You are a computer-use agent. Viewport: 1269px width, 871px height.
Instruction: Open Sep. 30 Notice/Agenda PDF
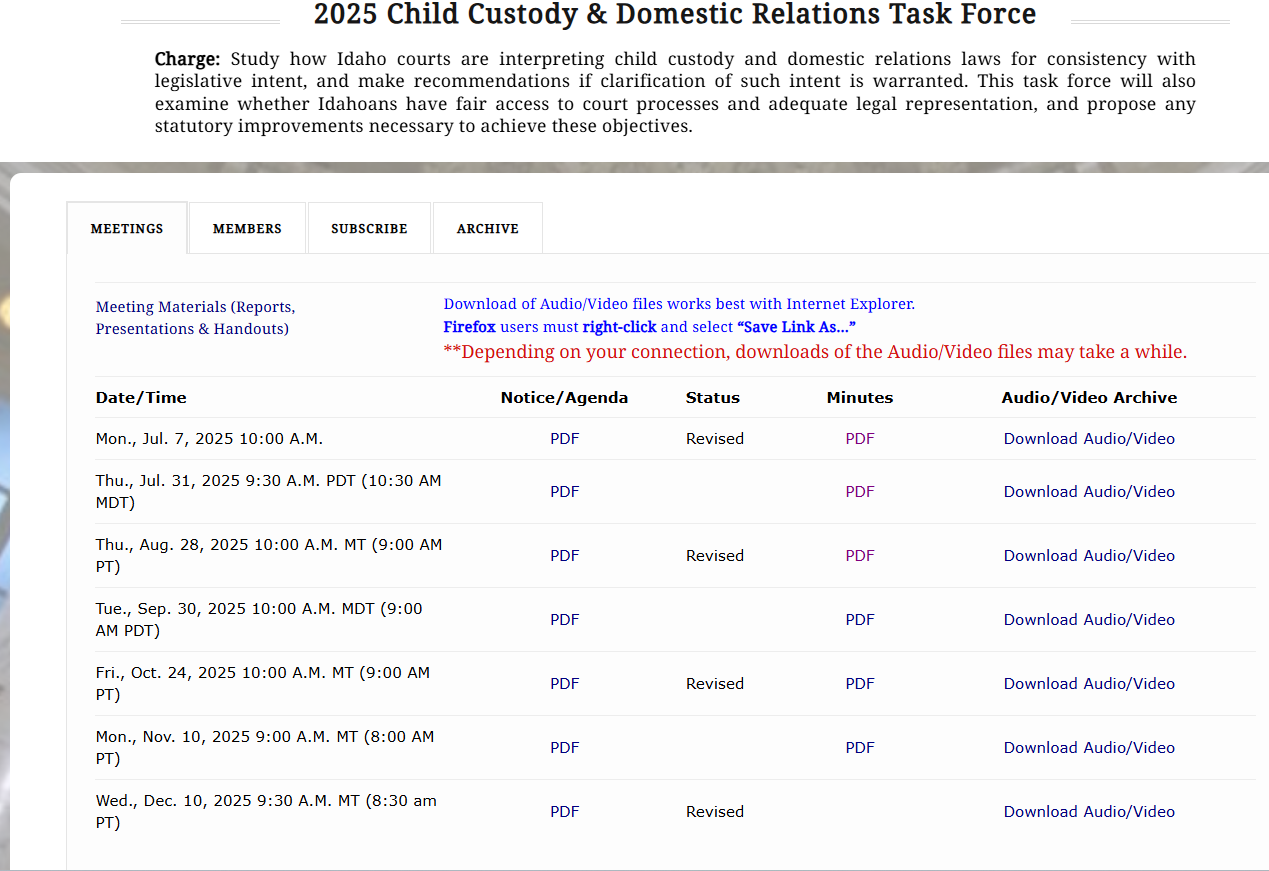(565, 620)
